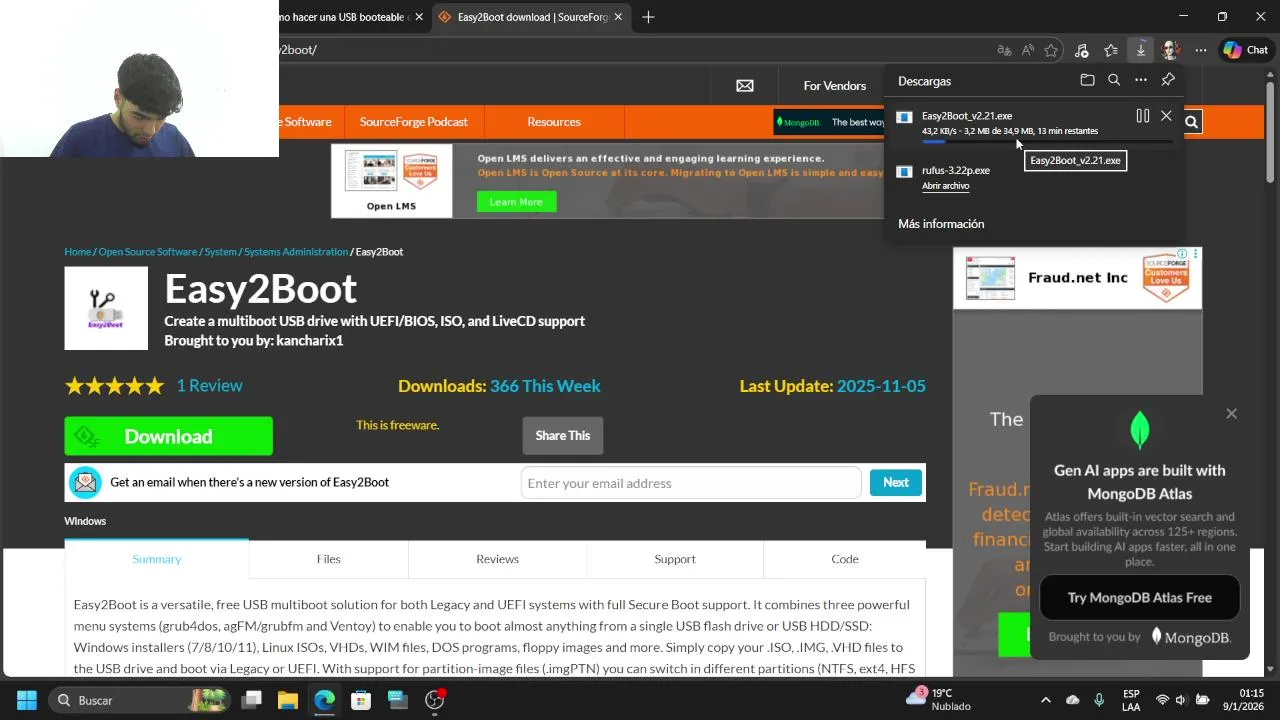The image size is (1280, 720).
Task: Click the Easy2Boot project logo
Action: tap(106, 308)
